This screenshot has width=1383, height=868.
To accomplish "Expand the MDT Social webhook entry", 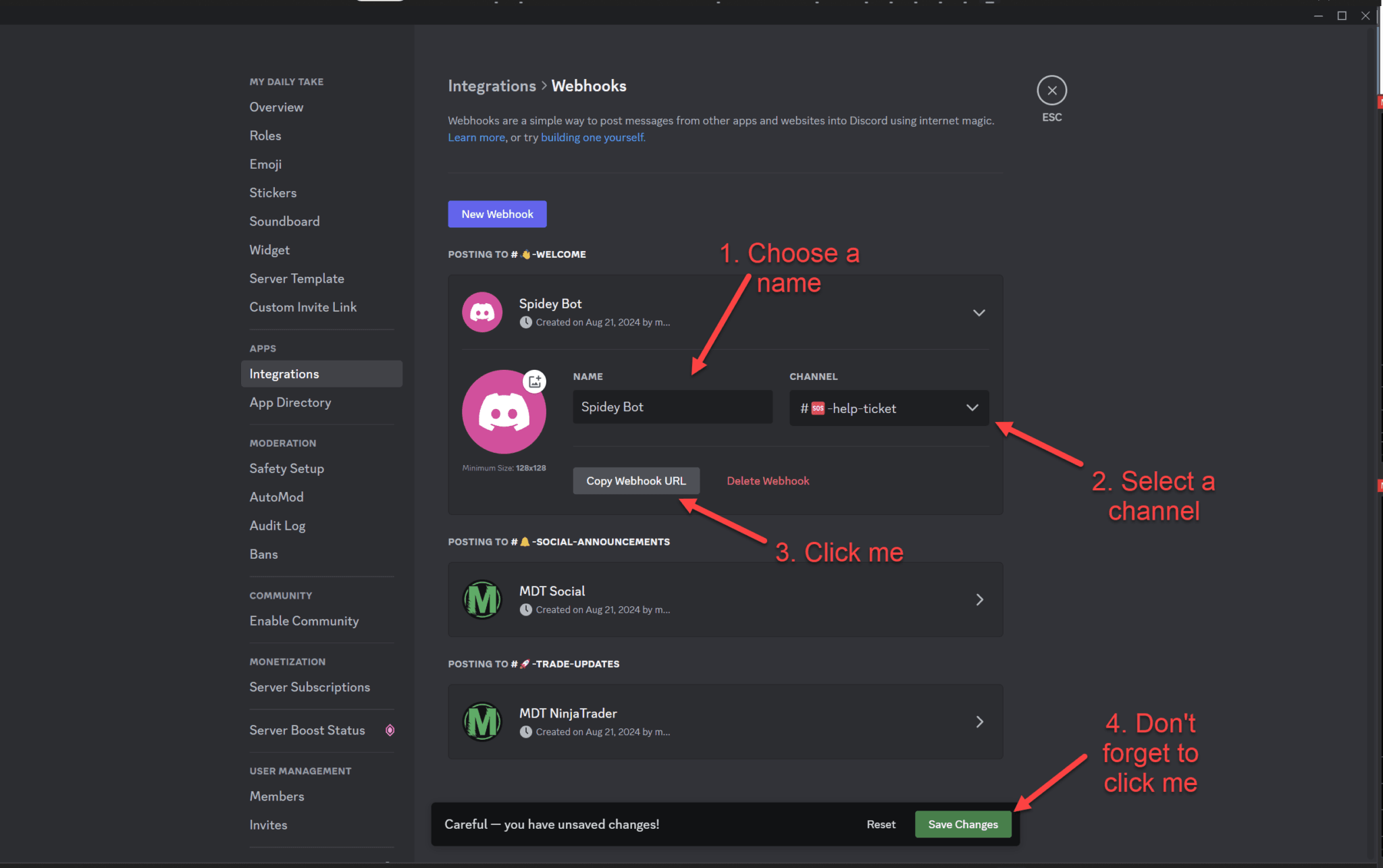I will pyautogui.click(x=978, y=599).
